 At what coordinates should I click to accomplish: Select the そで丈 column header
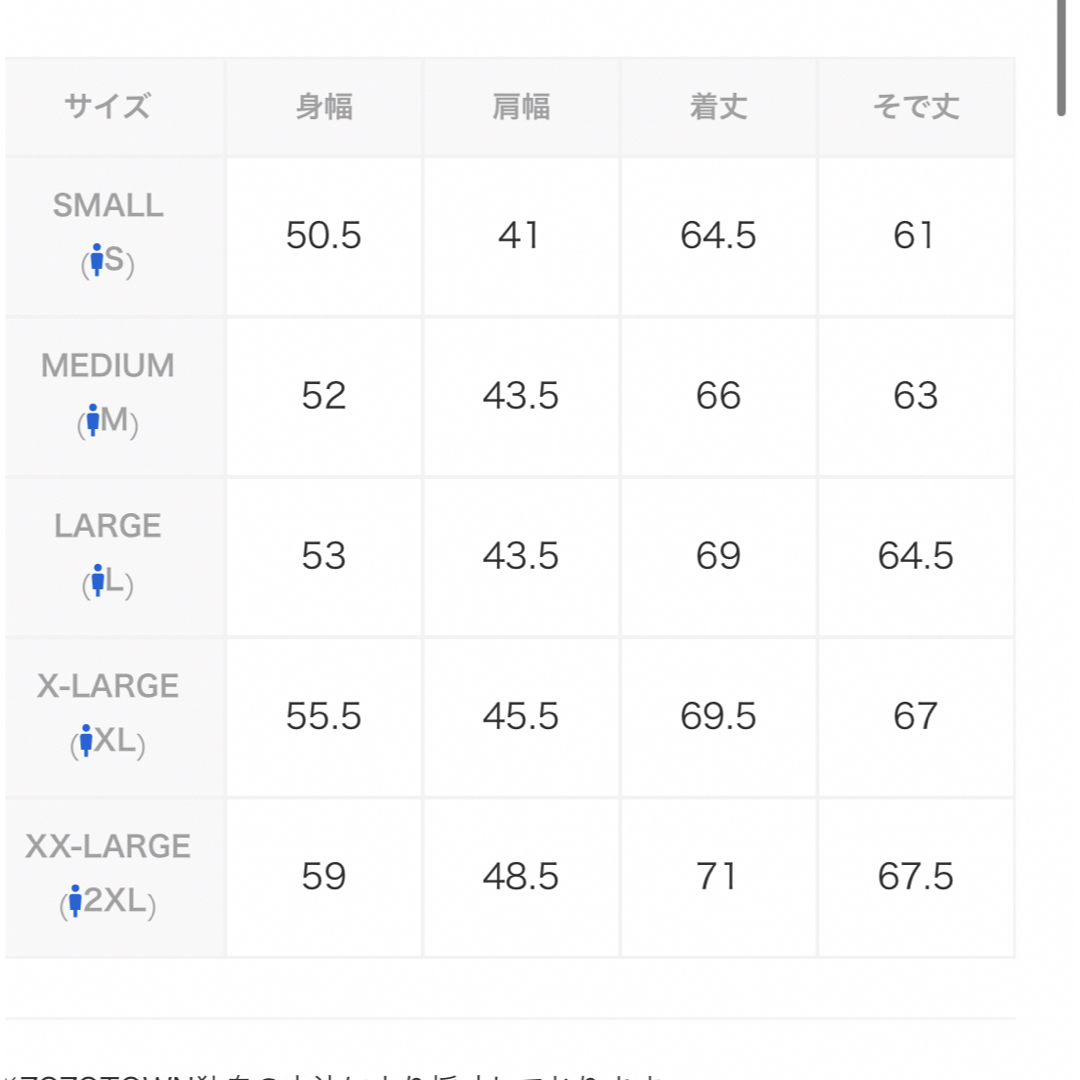916,107
